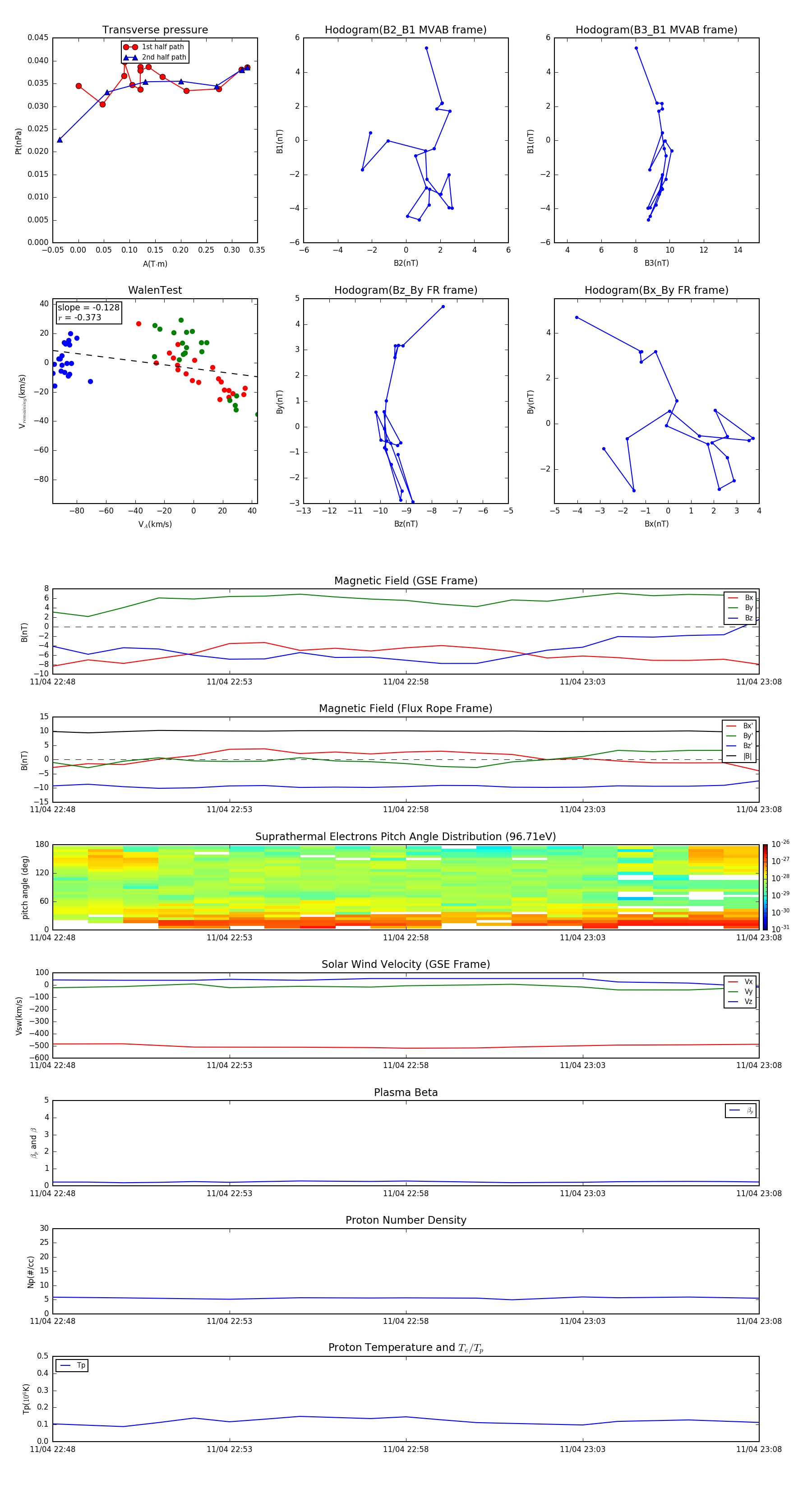Screen dimensions: 812x1489
Task: Click the blue triangle lowest on Transverse pressure plot
Action: pos(60,140)
